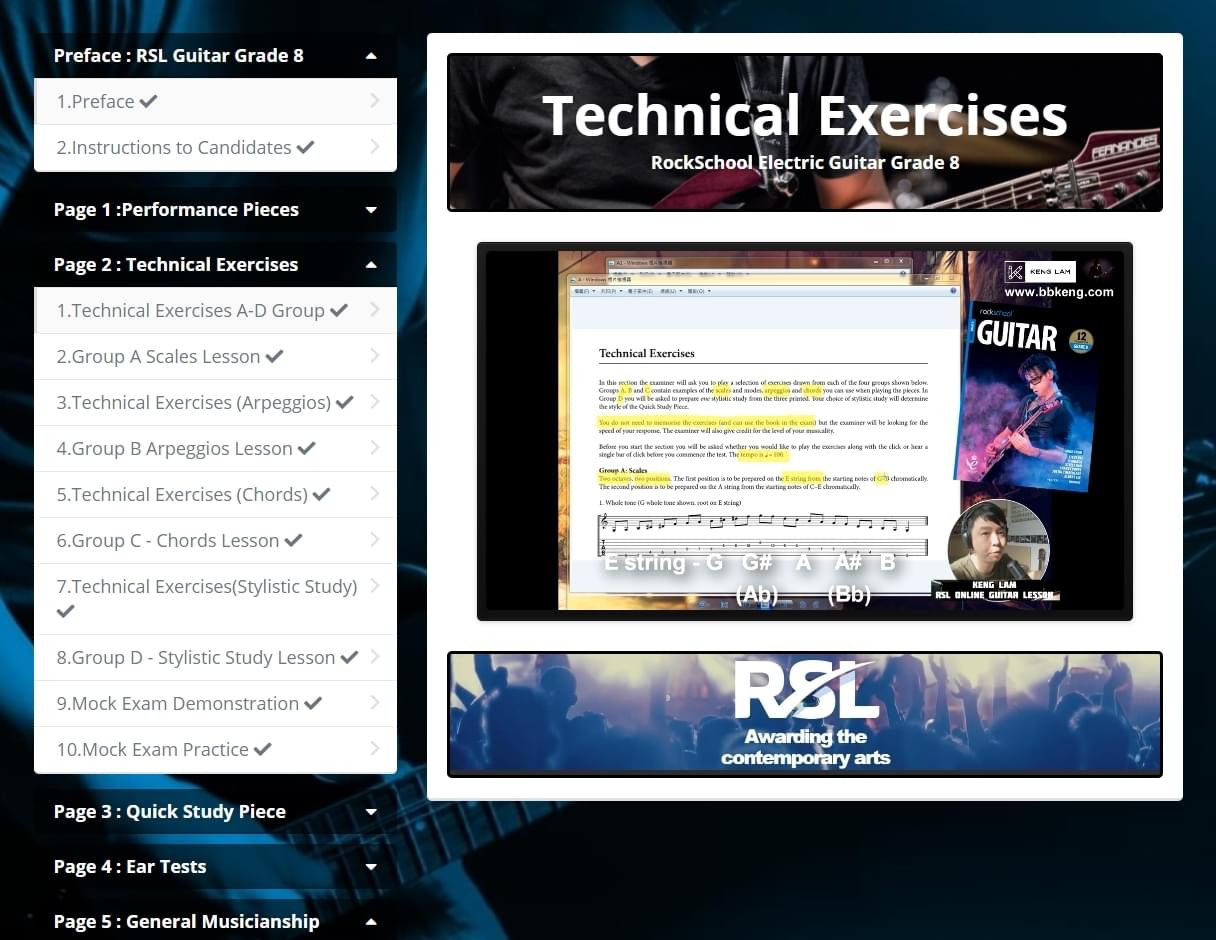This screenshot has height=940, width=1216.
Task: Go to '2.Group A Scales Lesson'
Action: pos(215,357)
